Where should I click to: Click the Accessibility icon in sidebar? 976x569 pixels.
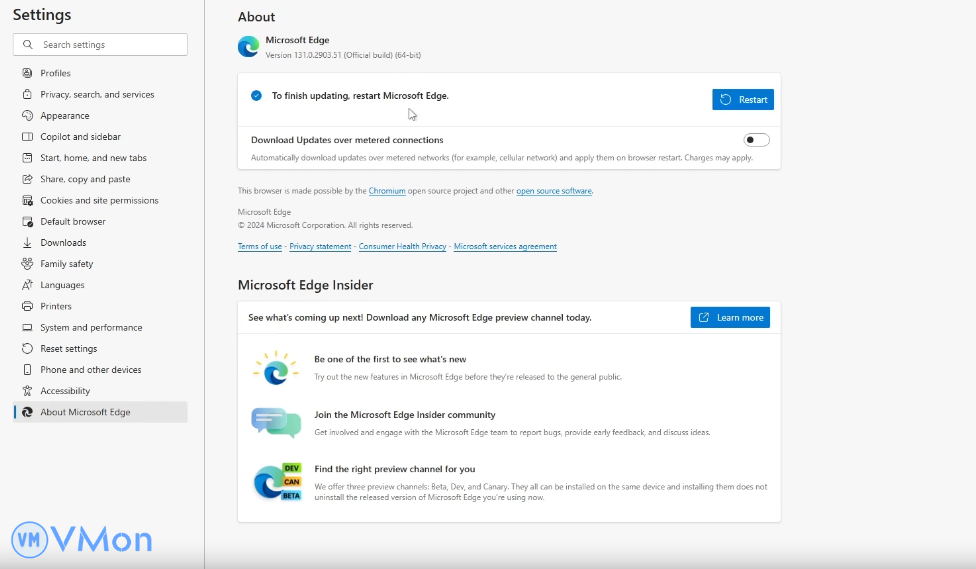pos(28,391)
